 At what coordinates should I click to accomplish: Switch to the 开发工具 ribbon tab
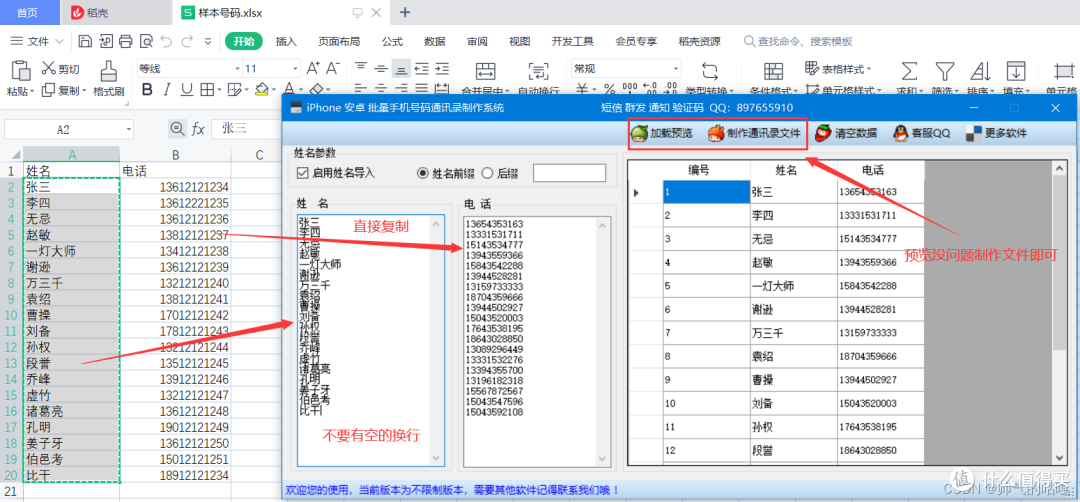pyautogui.click(x=572, y=41)
